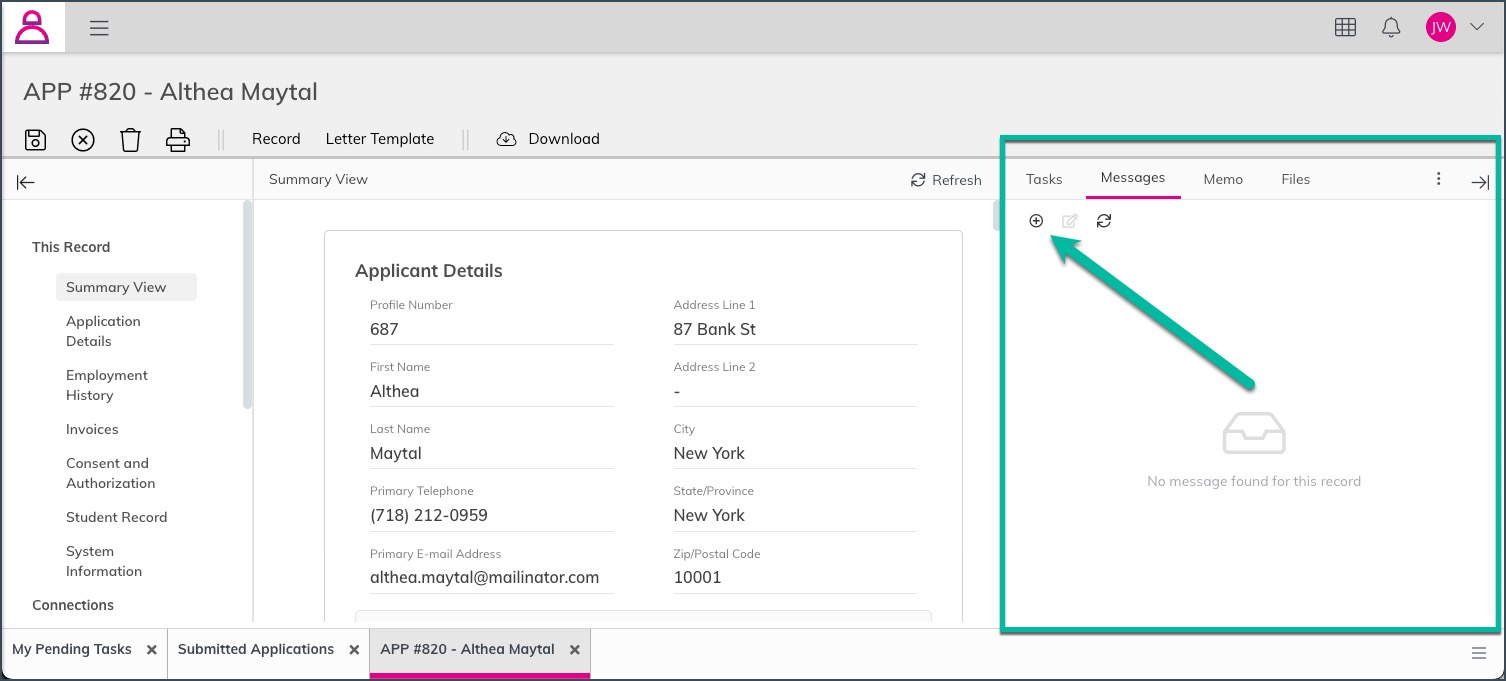Screen dimensions: 1506x681
Task: Click the empty inbox tray icon
Action: 1254,432
